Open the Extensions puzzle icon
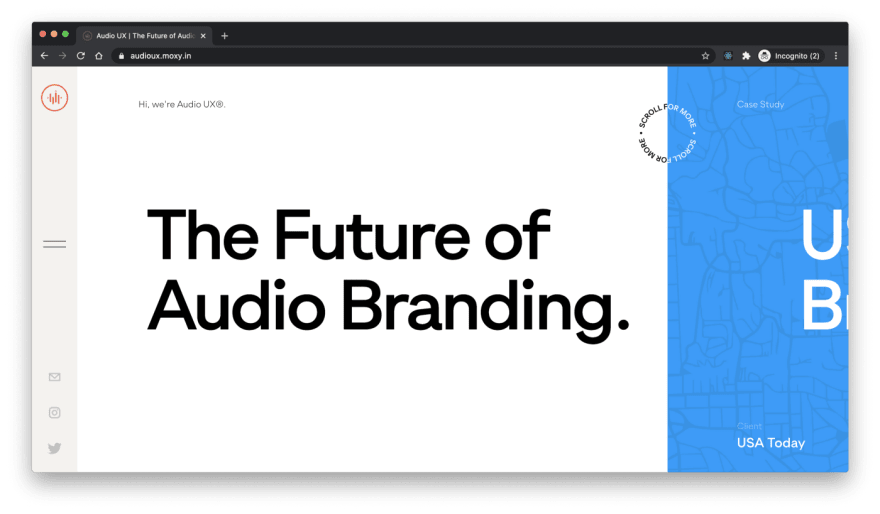This screenshot has width=880, height=514. (746, 56)
